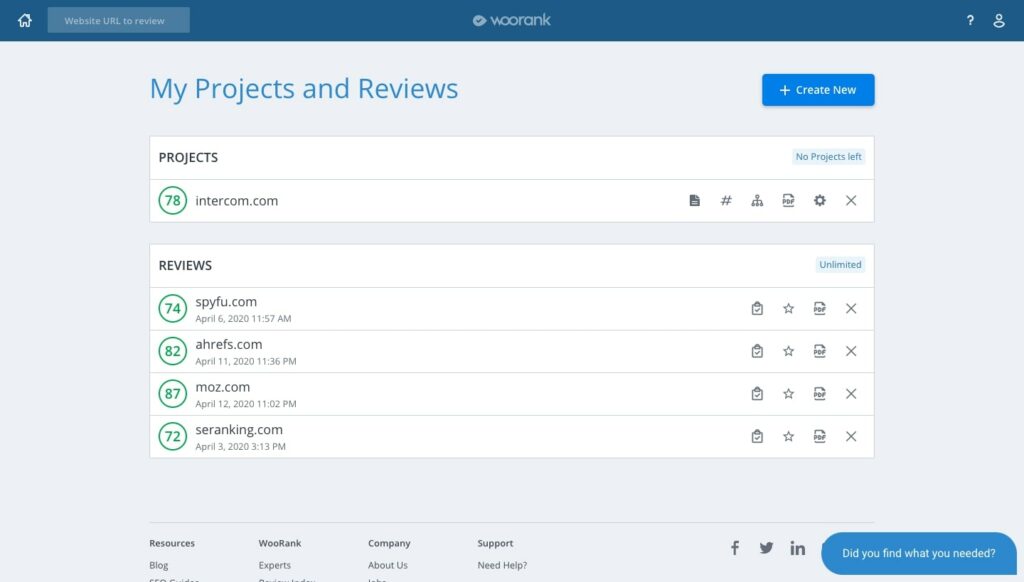
Task: Delete the intercom.com project
Action: pyautogui.click(x=851, y=201)
